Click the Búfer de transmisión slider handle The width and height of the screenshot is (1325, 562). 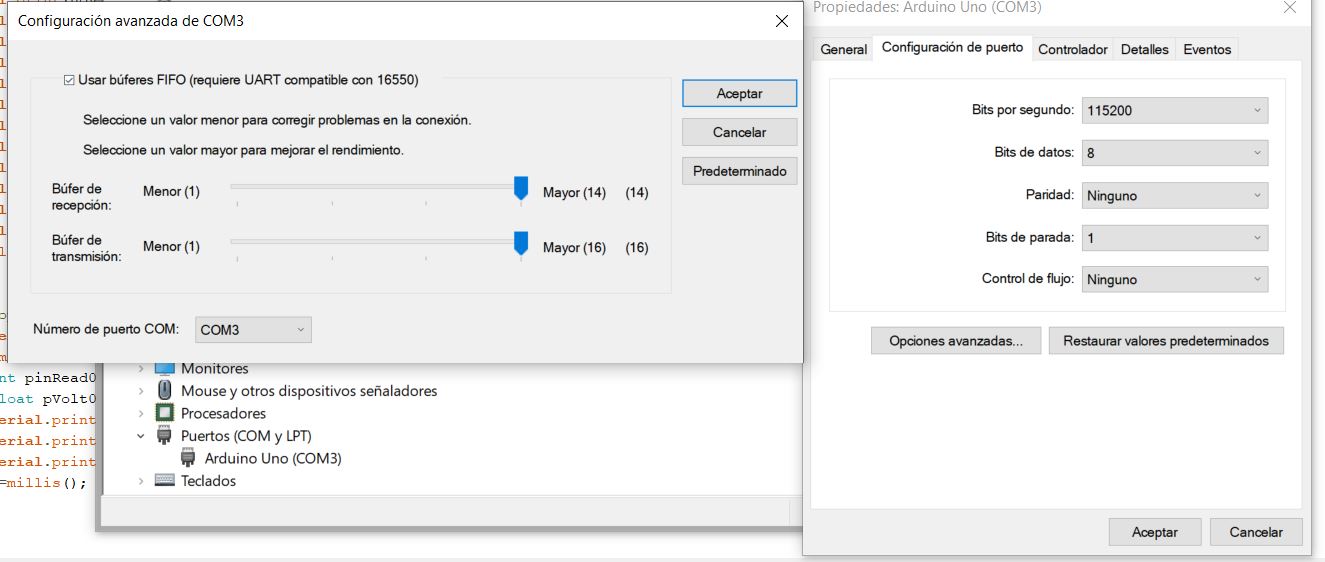521,243
